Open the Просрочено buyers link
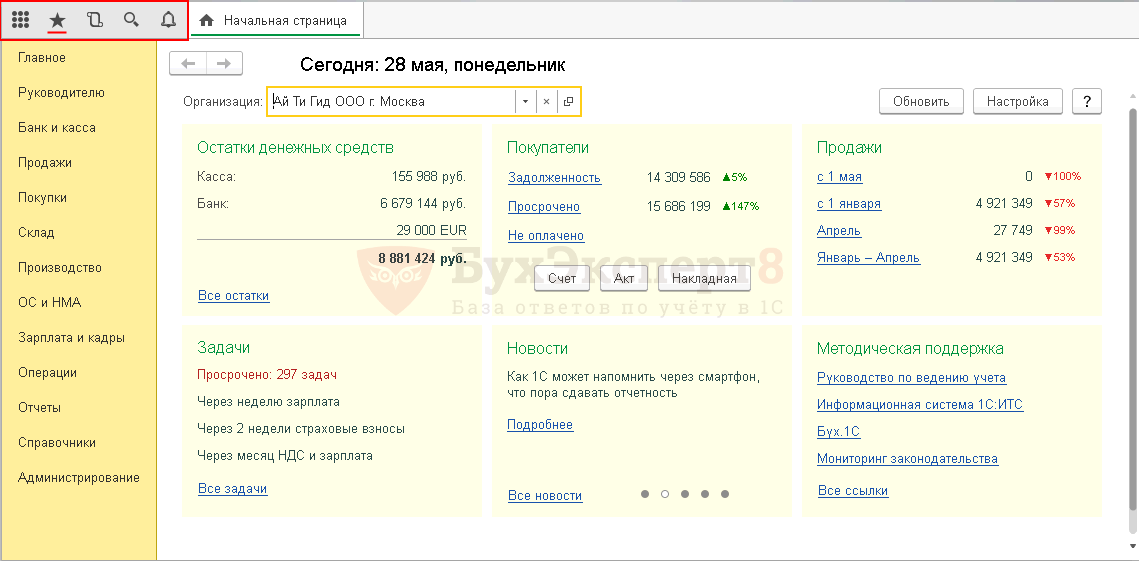The height and width of the screenshot is (561, 1139). 544,207
